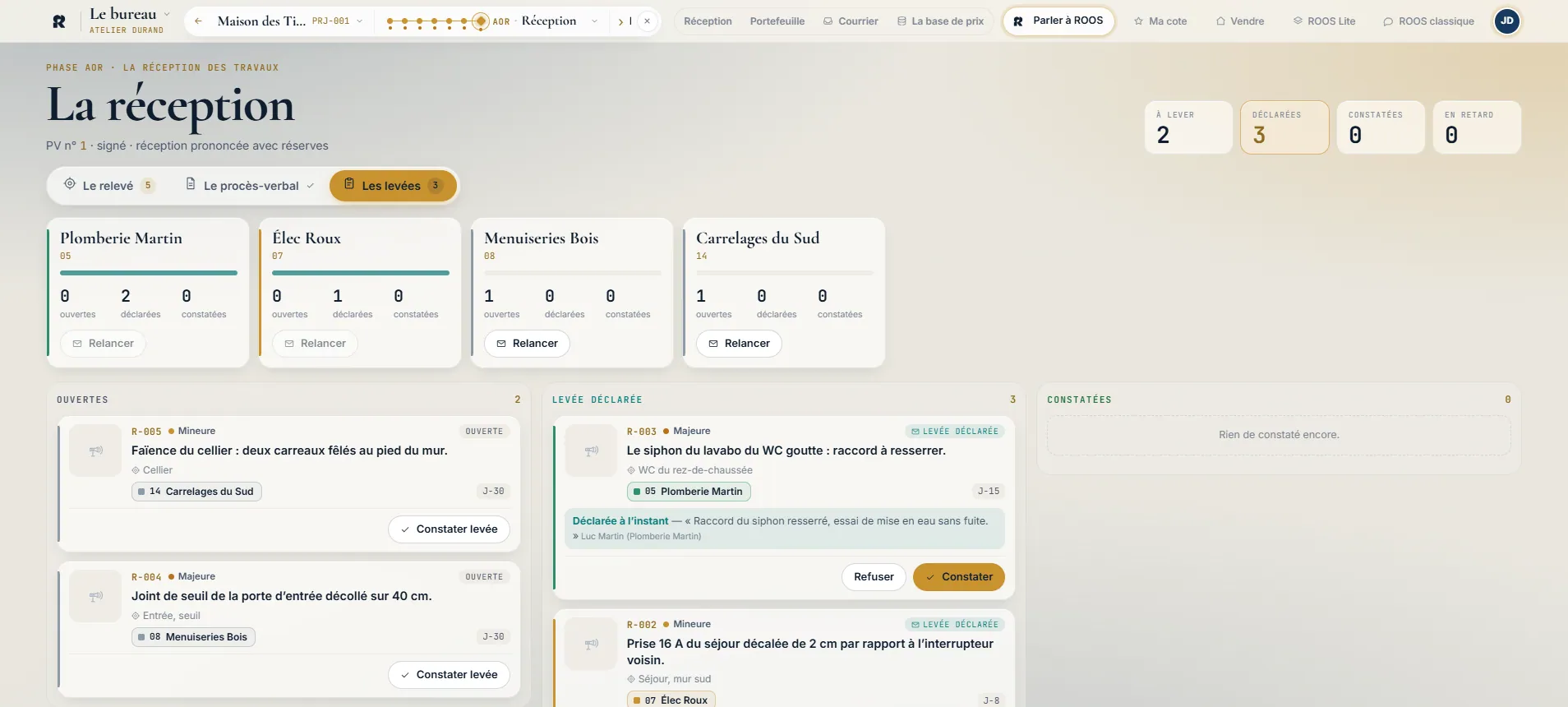This screenshot has width=1568, height=707.
Task: Constater levée for R-005 faïence reserve
Action: point(449,529)
